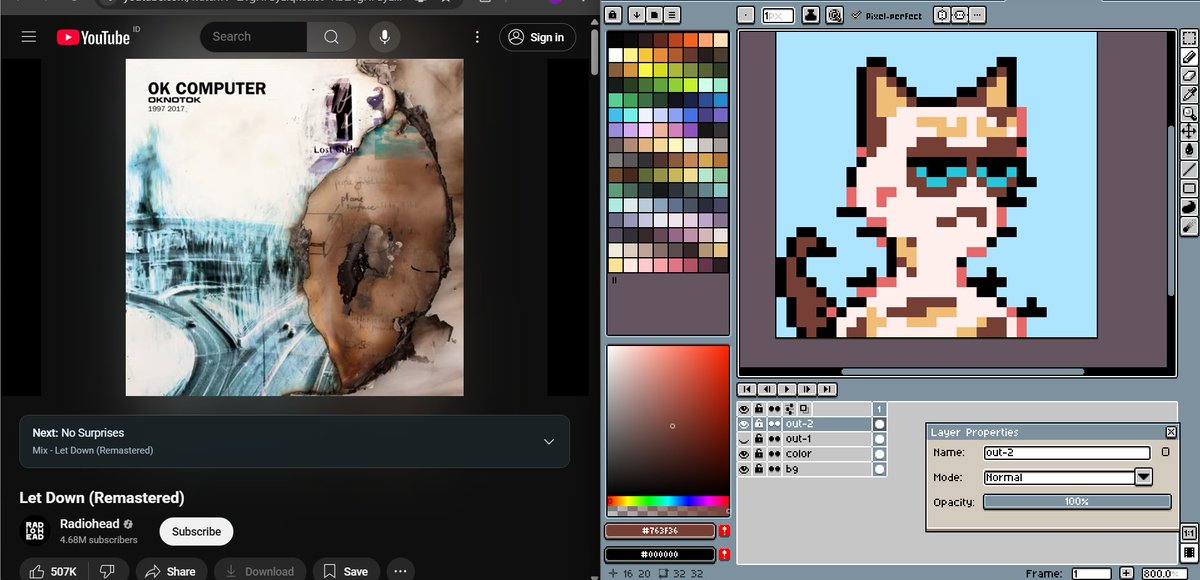Select the Eraser tool
The width and height of the screenshot is (1200, 580).
tap(1189, 75)
